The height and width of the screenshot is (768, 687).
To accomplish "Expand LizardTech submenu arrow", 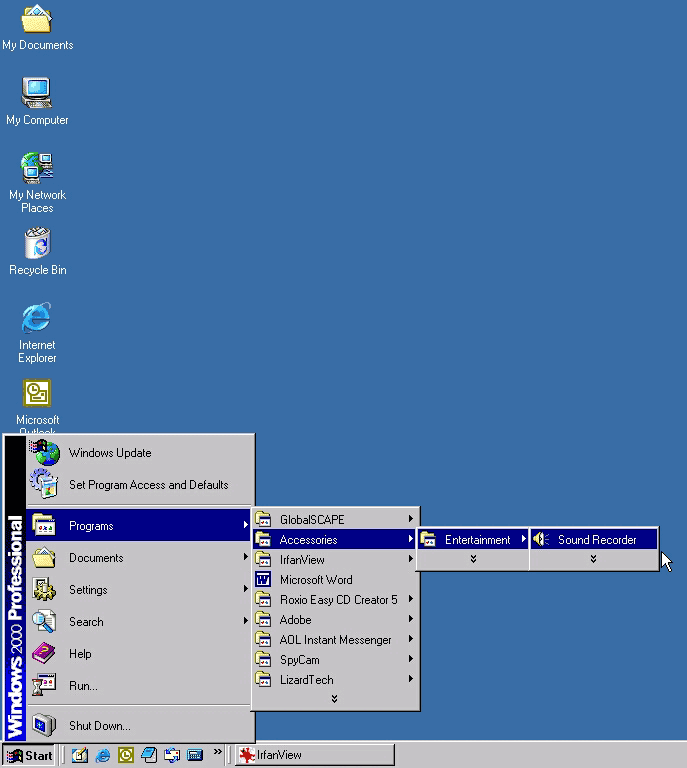I will 411,679.
